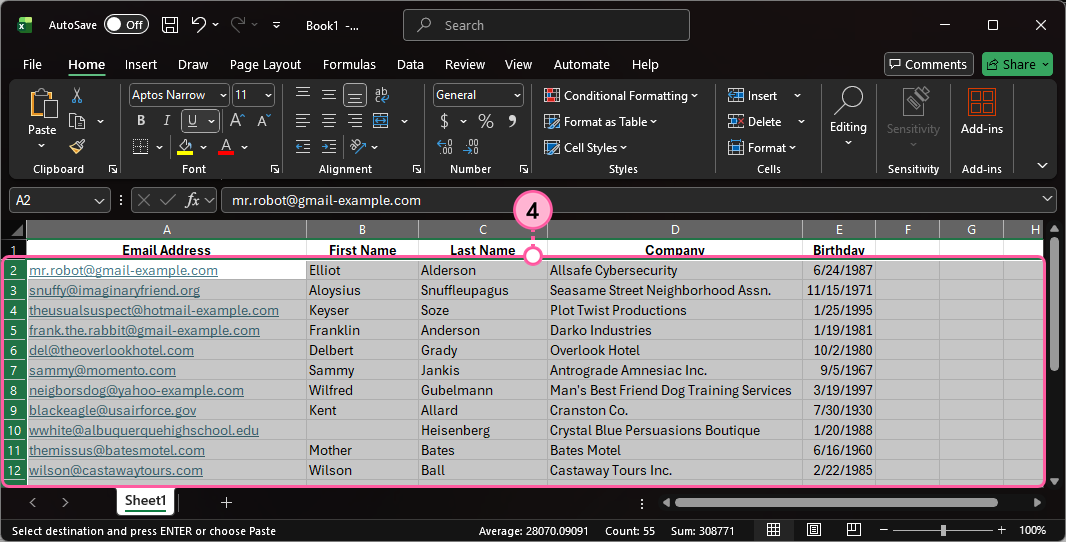
Task: Click the Cut scissors icon
Action: pyautogui.click(x=77, y=95)
